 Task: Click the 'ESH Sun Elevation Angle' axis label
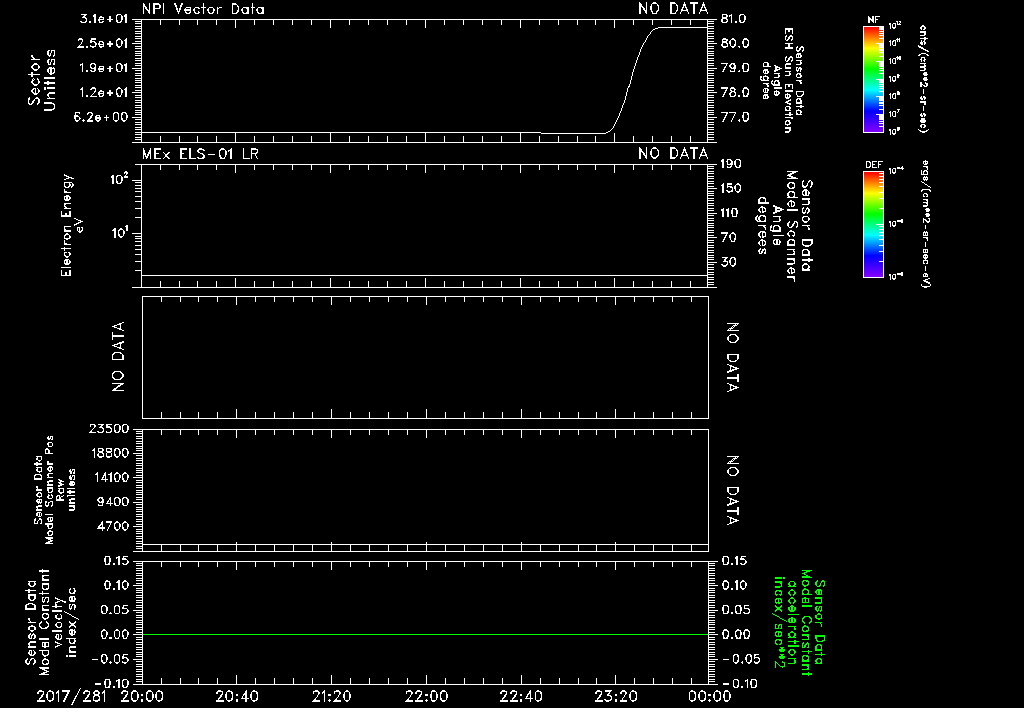pyautogui.click(x=782, y=80)
